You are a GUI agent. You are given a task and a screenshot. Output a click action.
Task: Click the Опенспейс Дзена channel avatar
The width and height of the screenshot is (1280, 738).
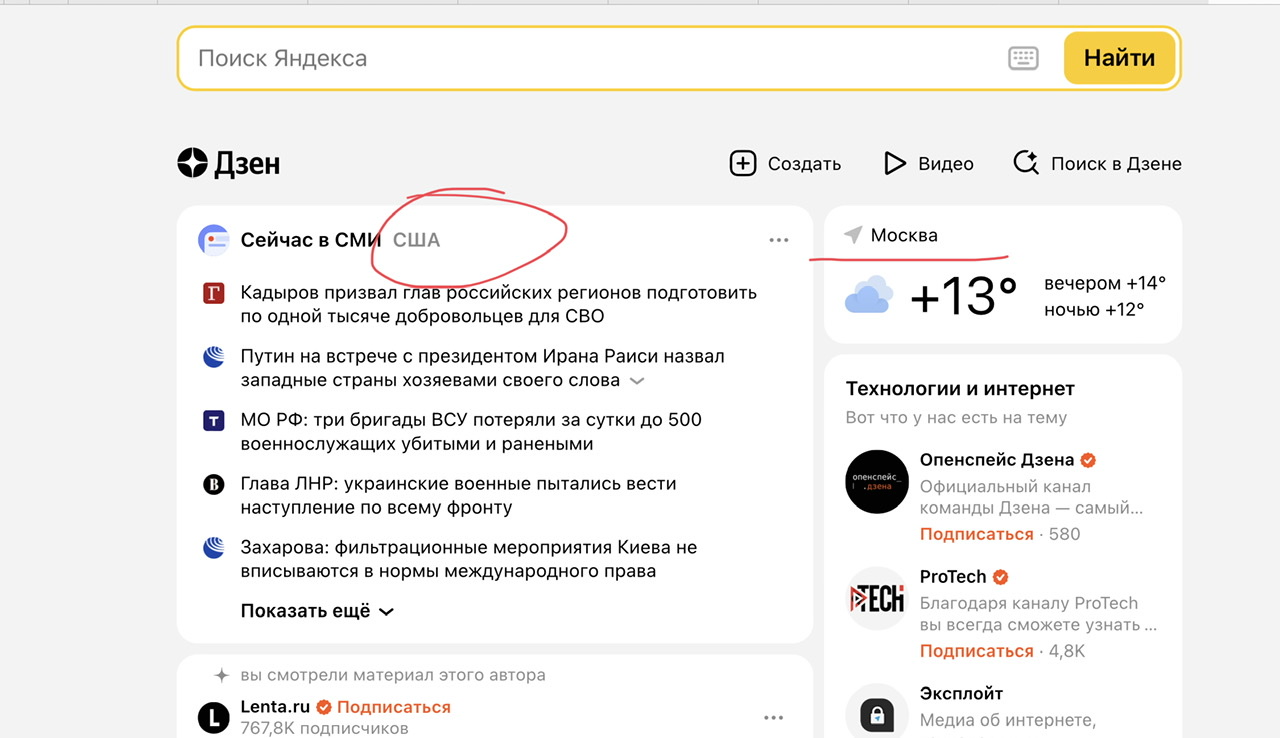click(x=877, y=482)
